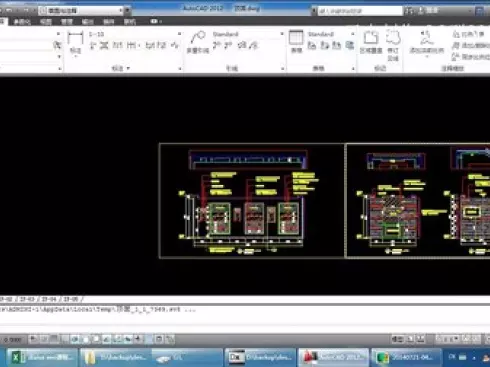490x367 pixels.
Task: Click Add Current Scale icon
Action: [427, 42]
